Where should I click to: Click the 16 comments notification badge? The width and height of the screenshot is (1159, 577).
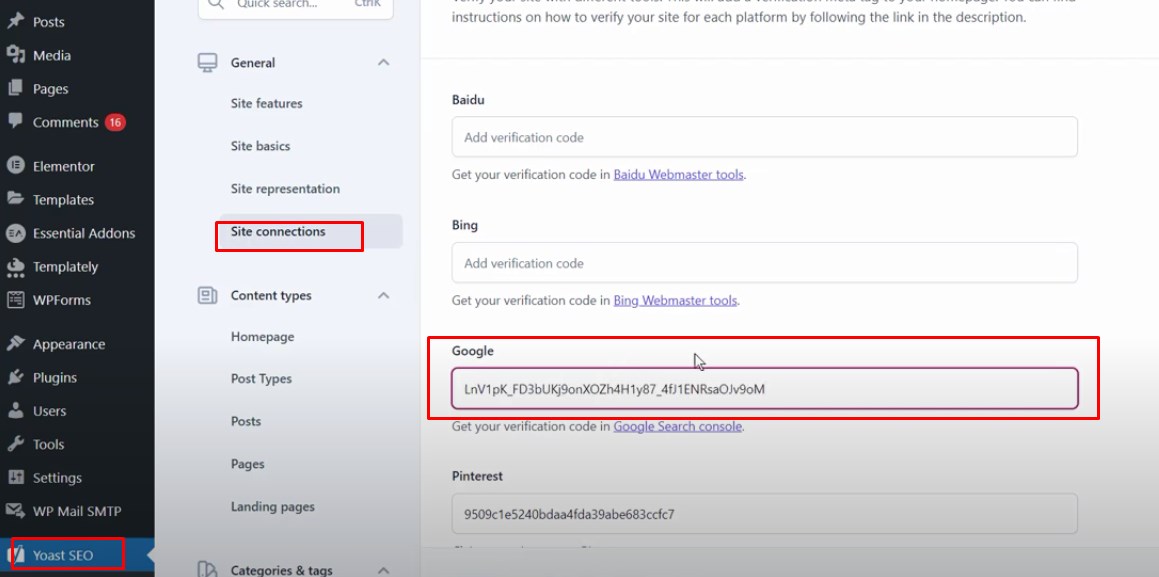pyautogui.click(x=115, y=123)
